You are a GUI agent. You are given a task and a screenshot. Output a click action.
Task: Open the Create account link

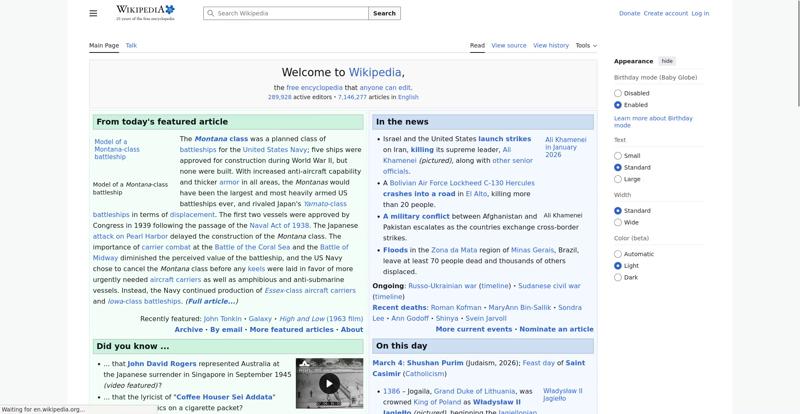click(666, 14)
